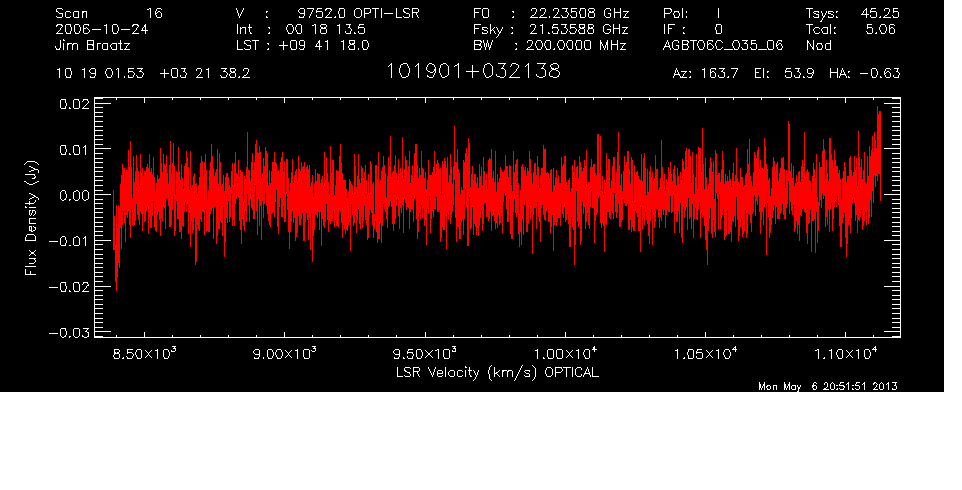Click velocity value 9752.0 OPTI-LSR
This screenshot has width=962, height=490.
pos(358,13)
